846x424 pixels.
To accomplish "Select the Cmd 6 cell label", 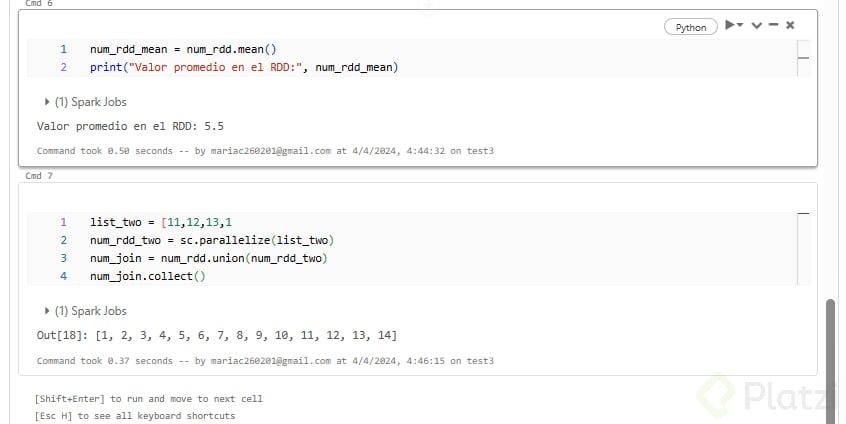I will (x=39, y=4).
